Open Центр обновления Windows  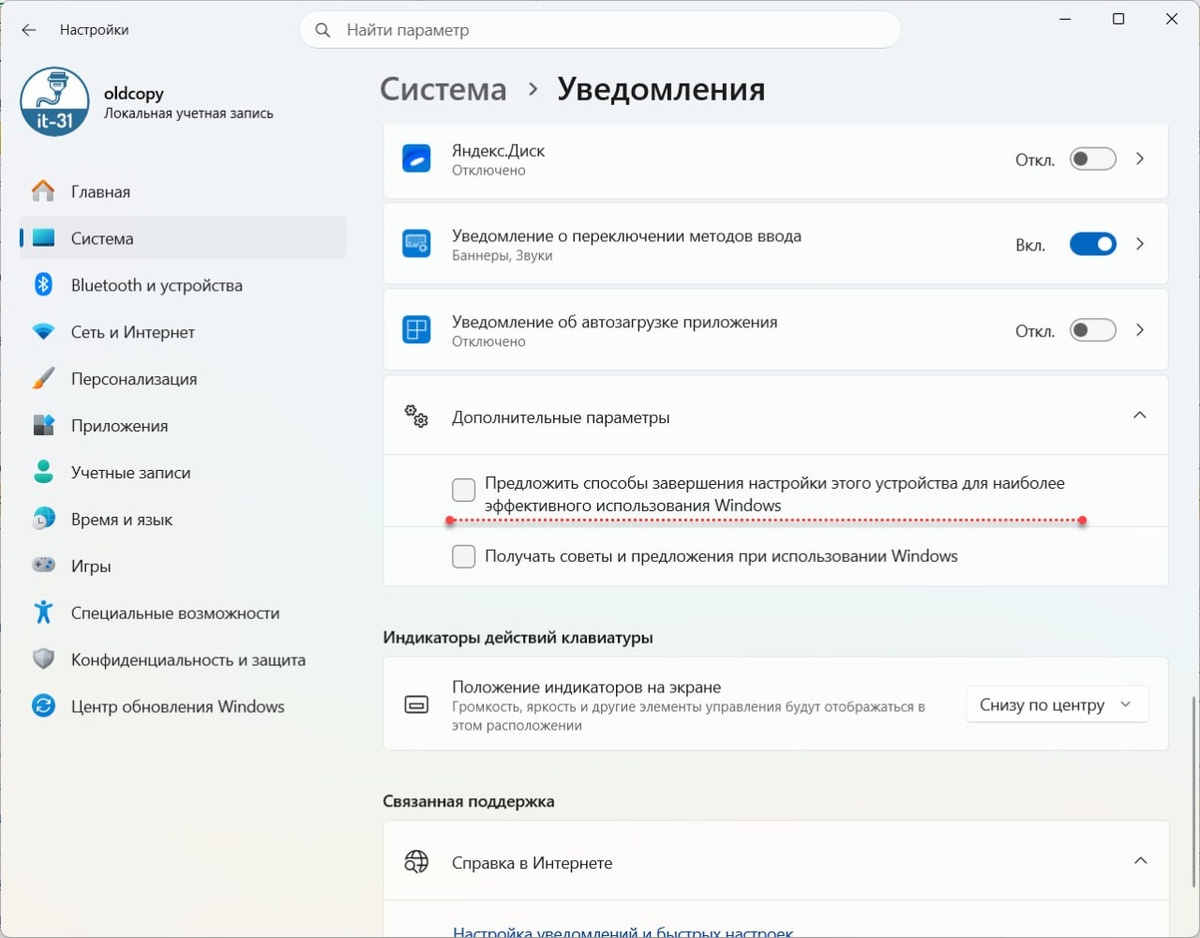click(183, 706)
